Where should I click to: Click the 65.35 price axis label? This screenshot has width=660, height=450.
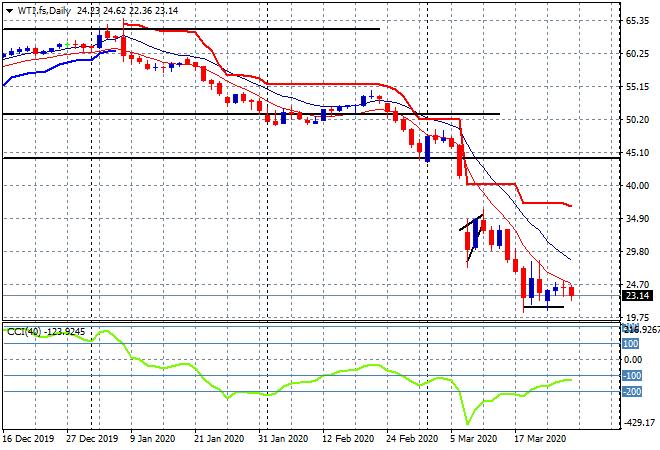[x=638, y=20]
